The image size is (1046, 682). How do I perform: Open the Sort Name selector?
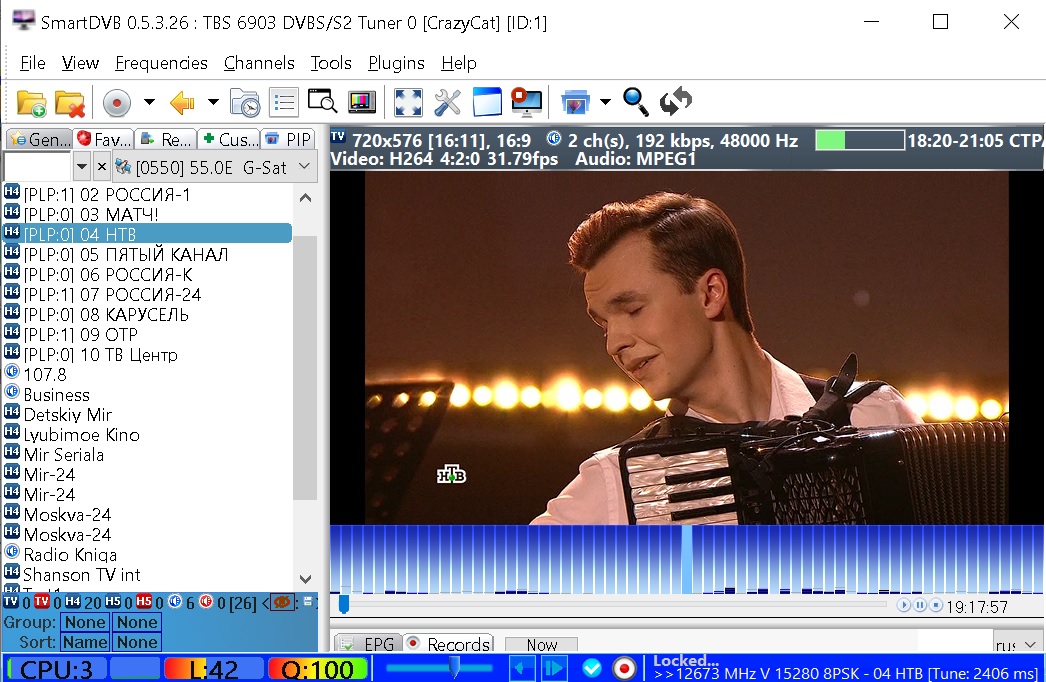click(85, 642)
